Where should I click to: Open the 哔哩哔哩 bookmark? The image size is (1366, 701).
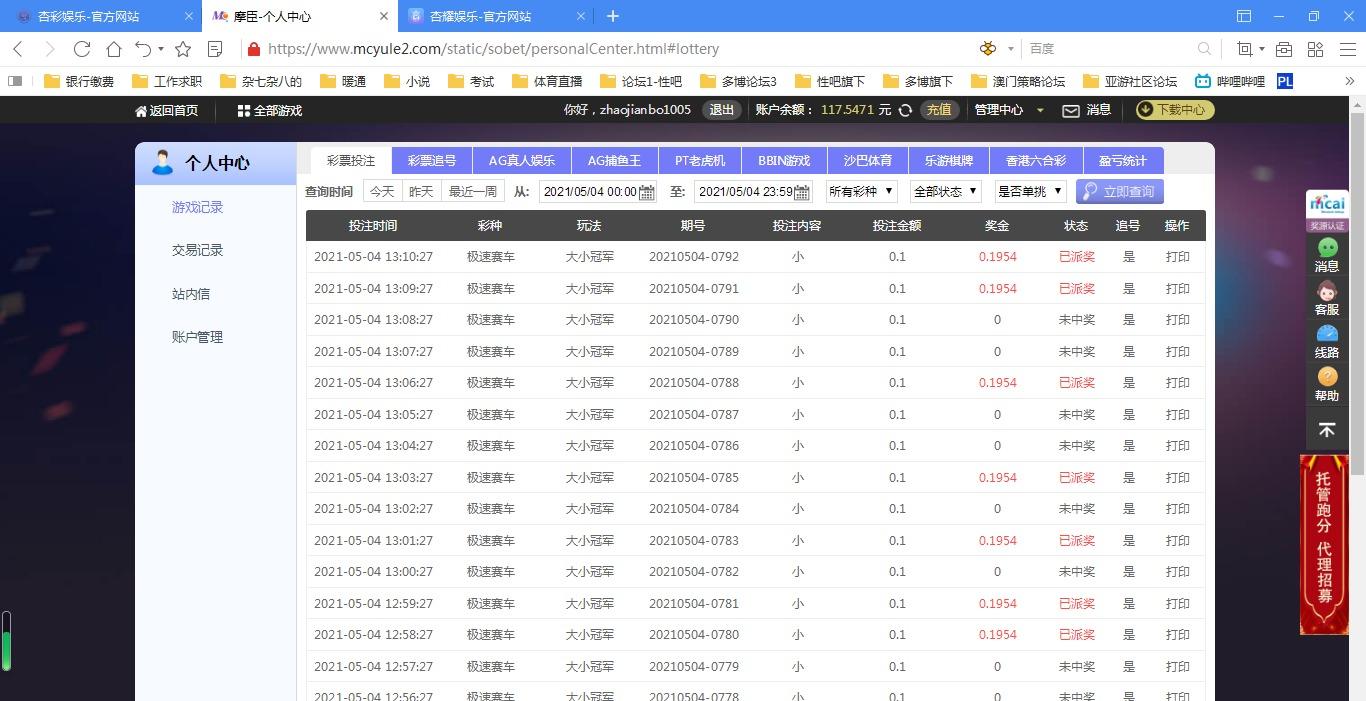pos(1229,81)
